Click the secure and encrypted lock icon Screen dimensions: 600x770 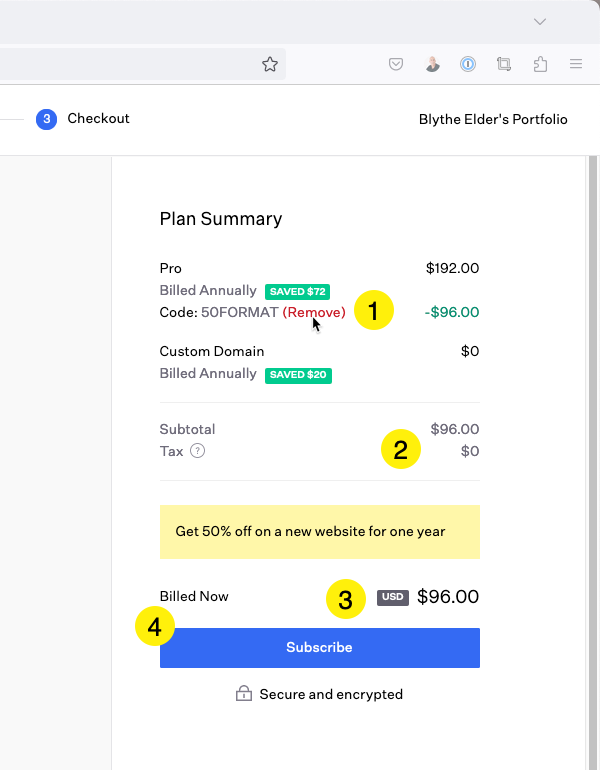244,693
